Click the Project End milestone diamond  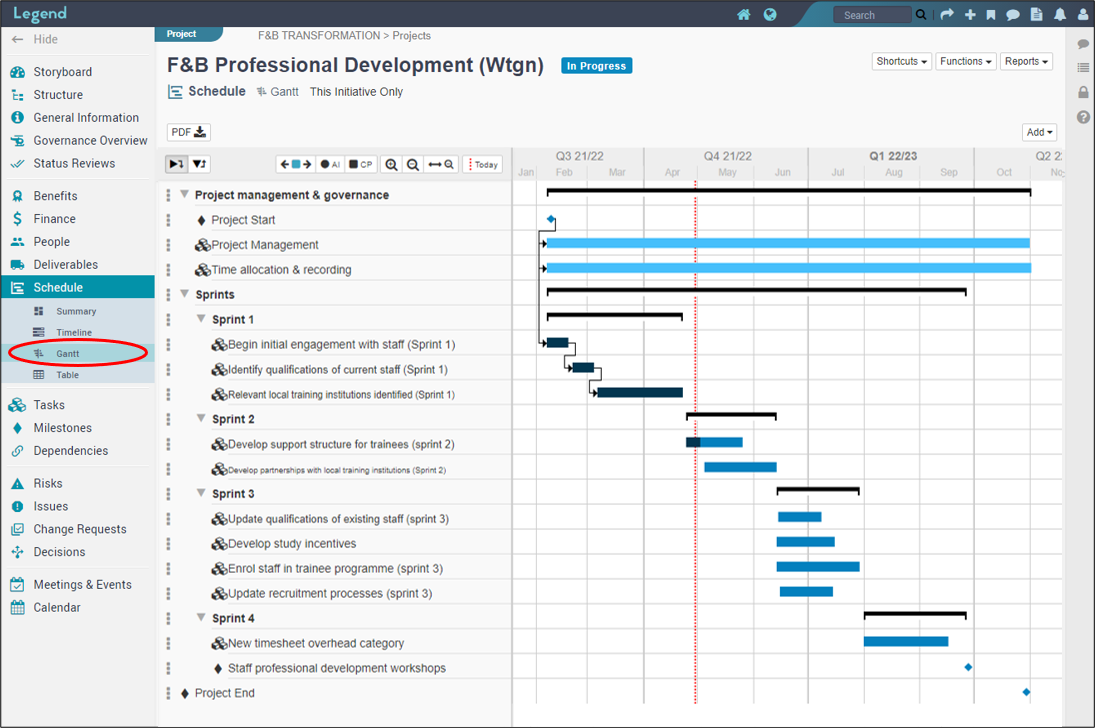pyautogui.click(x=1026, y=692)
